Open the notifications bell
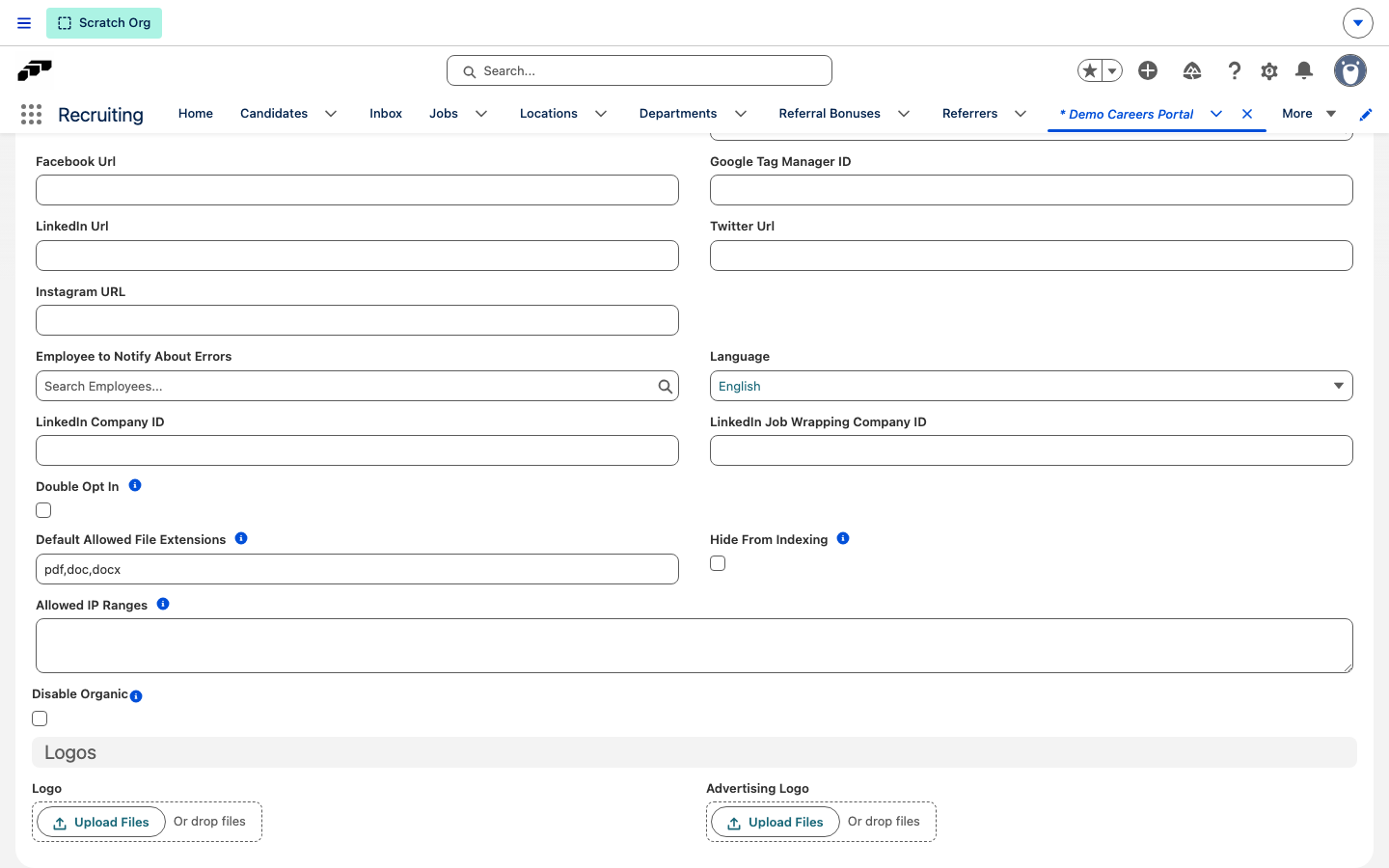 pyautogui.click(x=1304, y=70)
